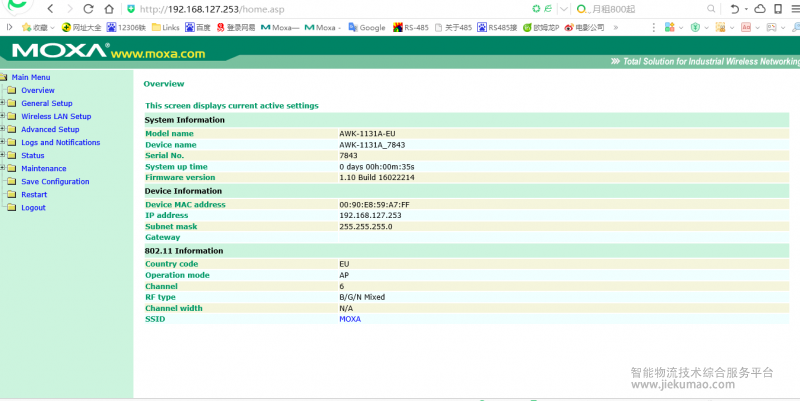Open the 12306铁 bookmark
This screenshot has width=800, height=401.
[126, 28]
